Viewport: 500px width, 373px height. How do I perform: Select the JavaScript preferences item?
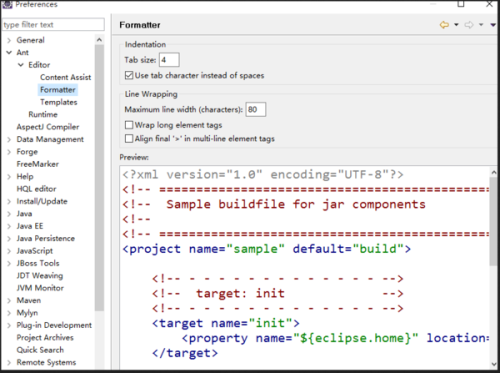[x=35, y=251]
